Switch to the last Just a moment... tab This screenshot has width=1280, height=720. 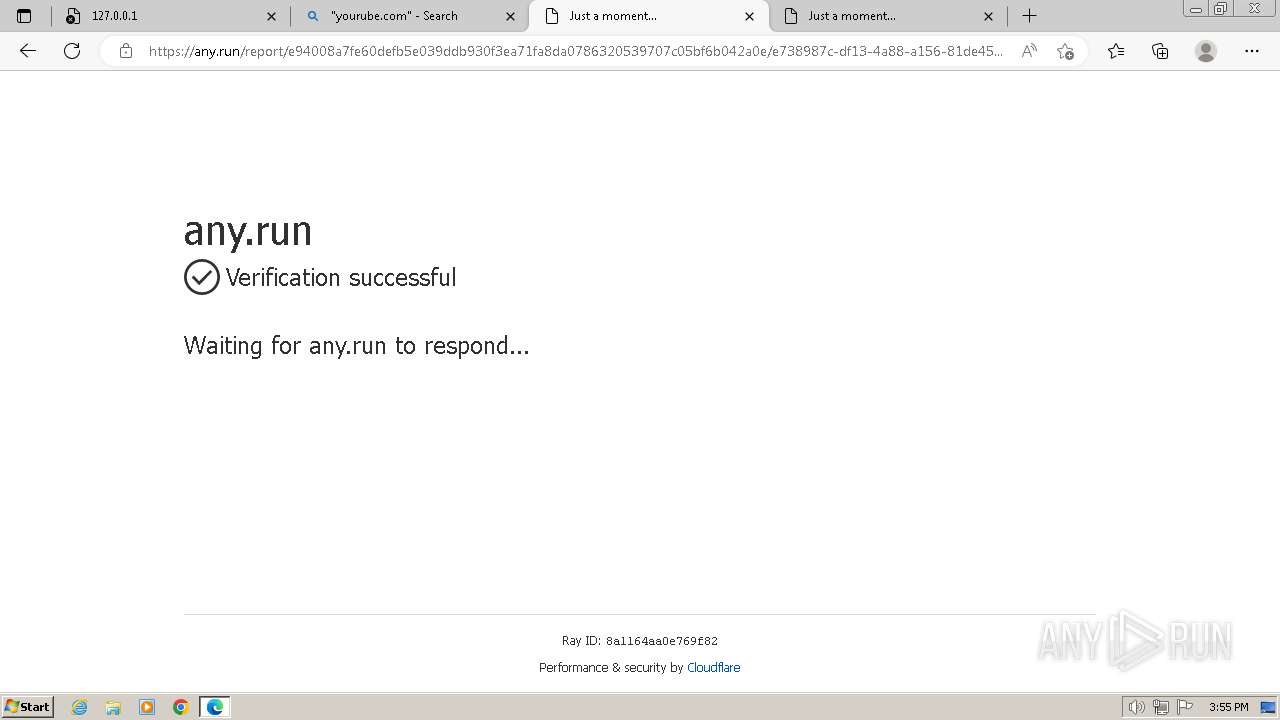tap(888, 16)
